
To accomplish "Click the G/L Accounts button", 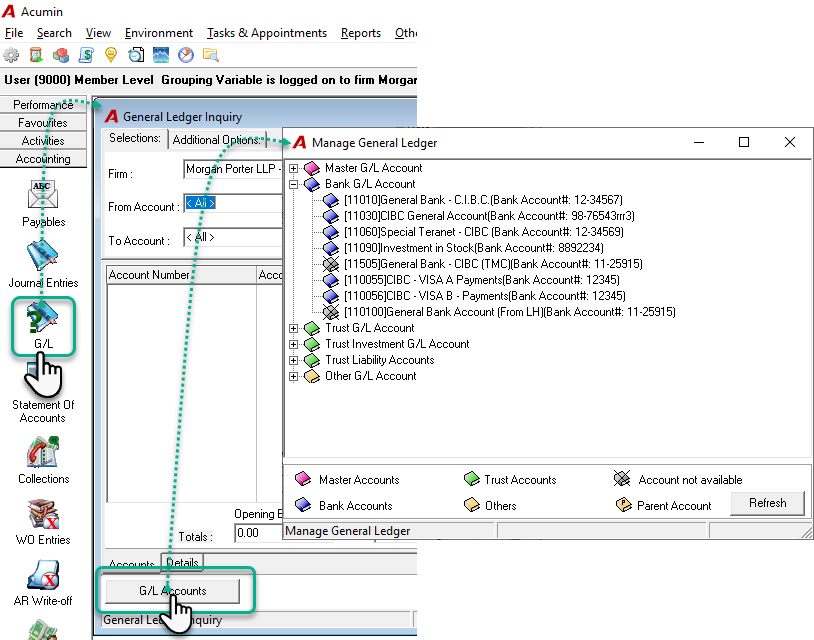I will point(173,591).
